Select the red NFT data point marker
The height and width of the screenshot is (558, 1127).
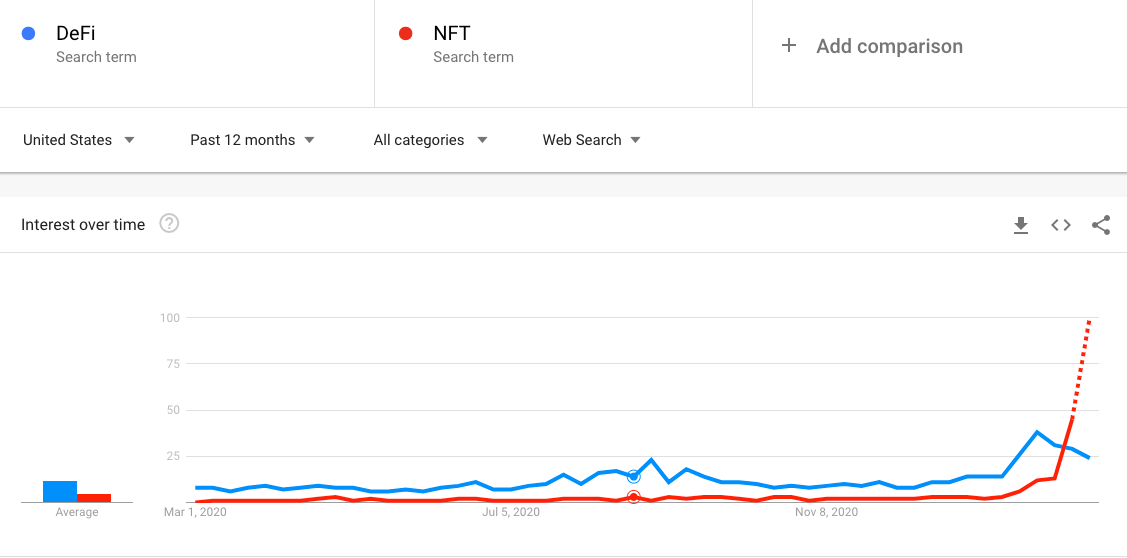633,497
